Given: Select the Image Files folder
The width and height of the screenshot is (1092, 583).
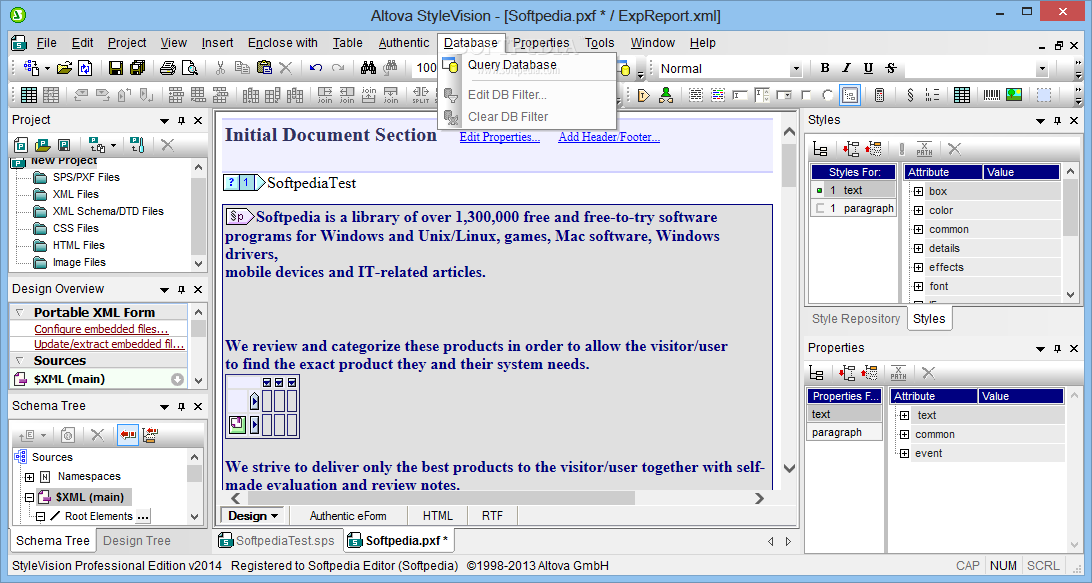Looking at the screenshot, I should [x=79, y=263].
